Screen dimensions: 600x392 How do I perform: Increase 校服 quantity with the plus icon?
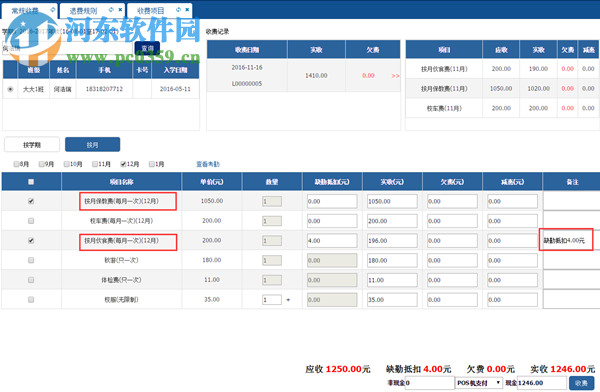[288, 300]
